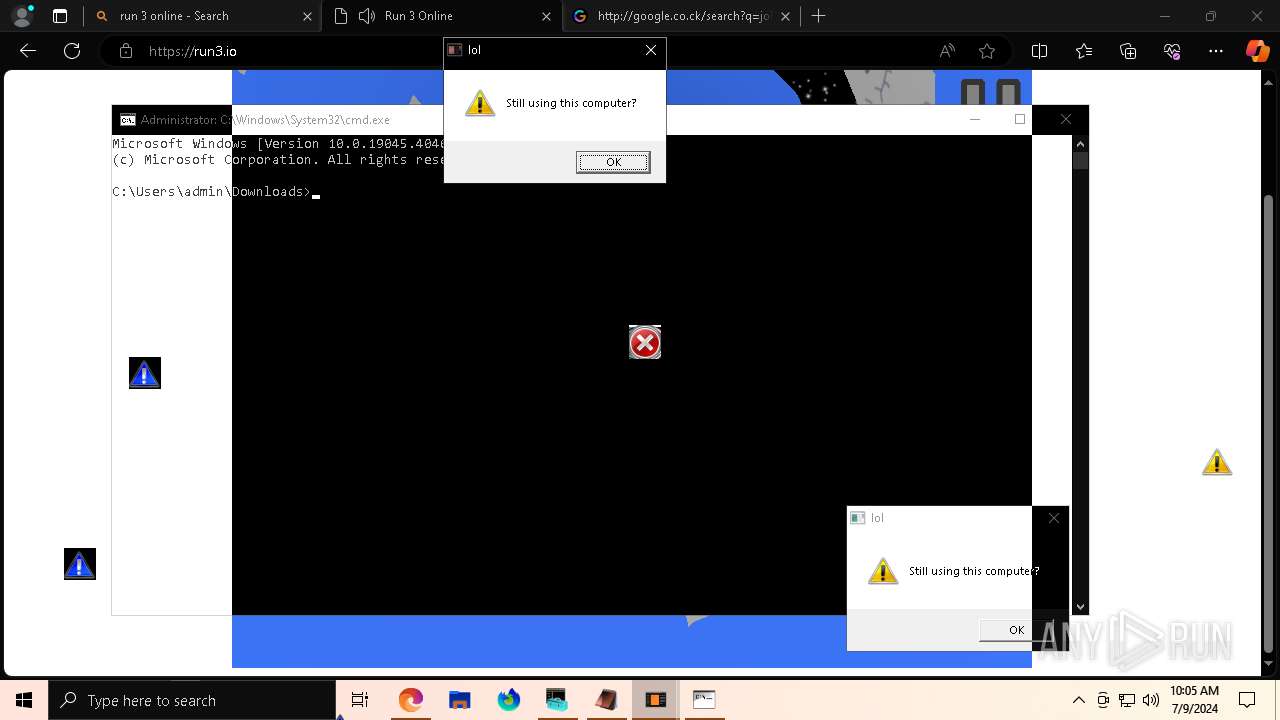This screenshot has height=720, width=1280.
Task: Open the volume control in the tray
Action: [x=1151, y=700]
